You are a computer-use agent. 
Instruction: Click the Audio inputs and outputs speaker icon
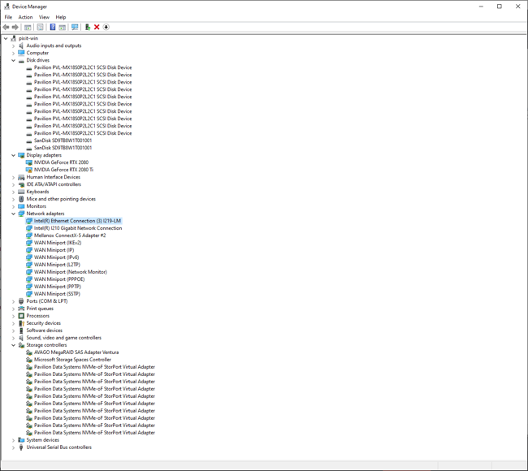click(x=21, y=45)
